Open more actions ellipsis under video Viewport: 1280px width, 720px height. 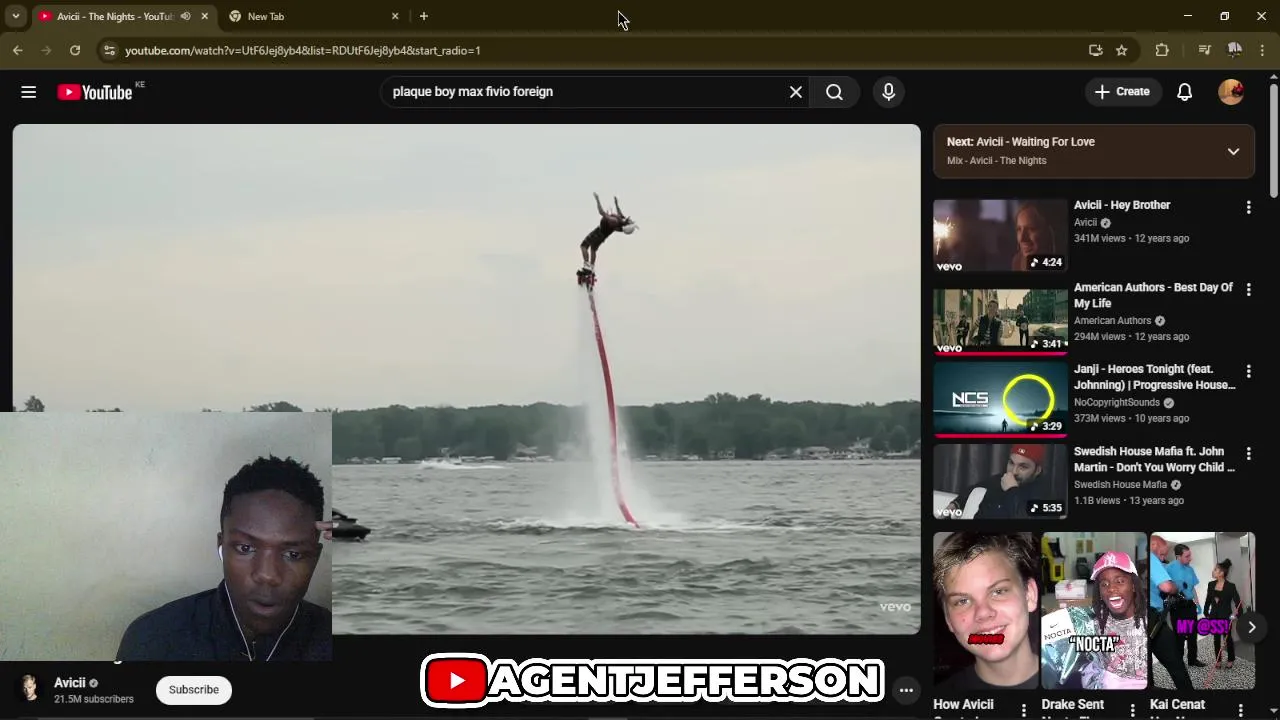[906, 690]
